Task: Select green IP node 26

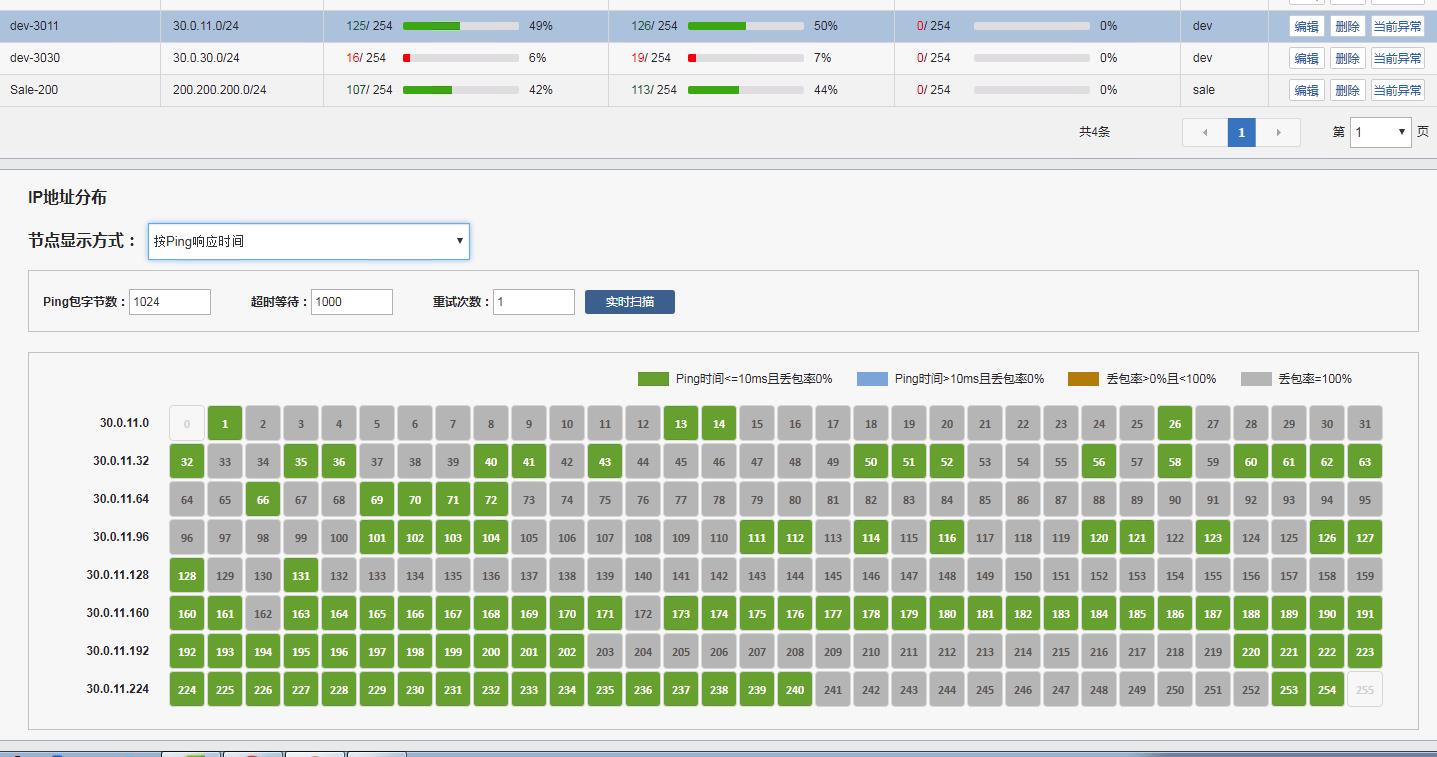Action: point(1175,423)
